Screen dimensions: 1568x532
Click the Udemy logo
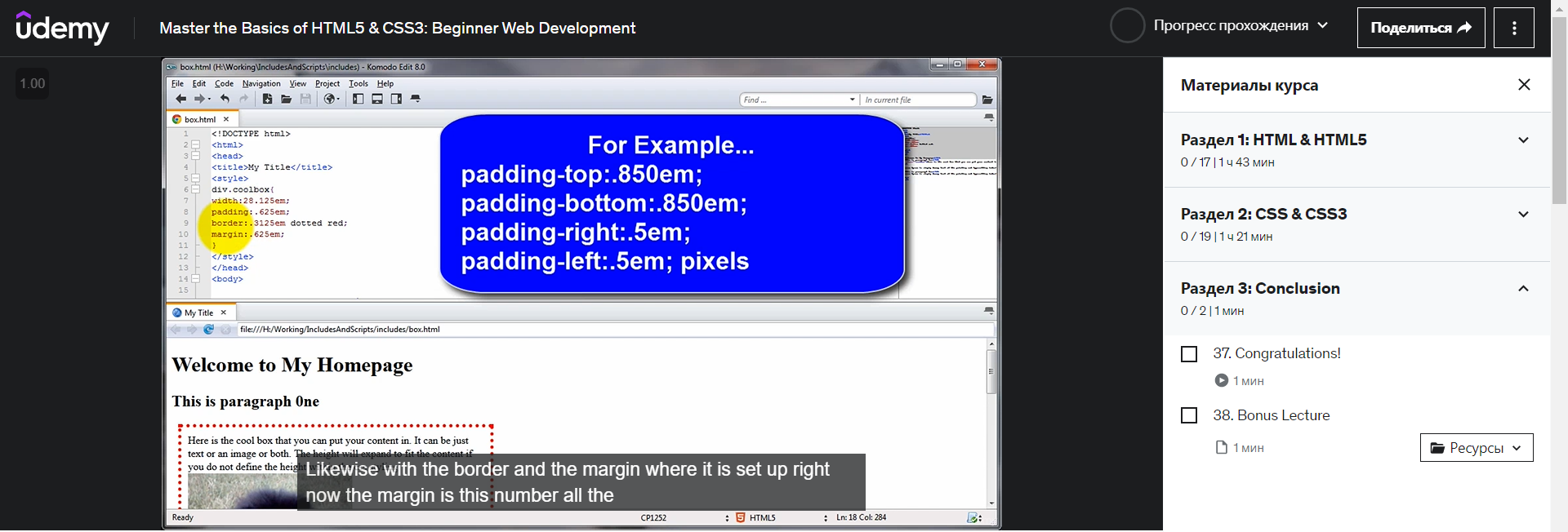click(x=62, y=28)
